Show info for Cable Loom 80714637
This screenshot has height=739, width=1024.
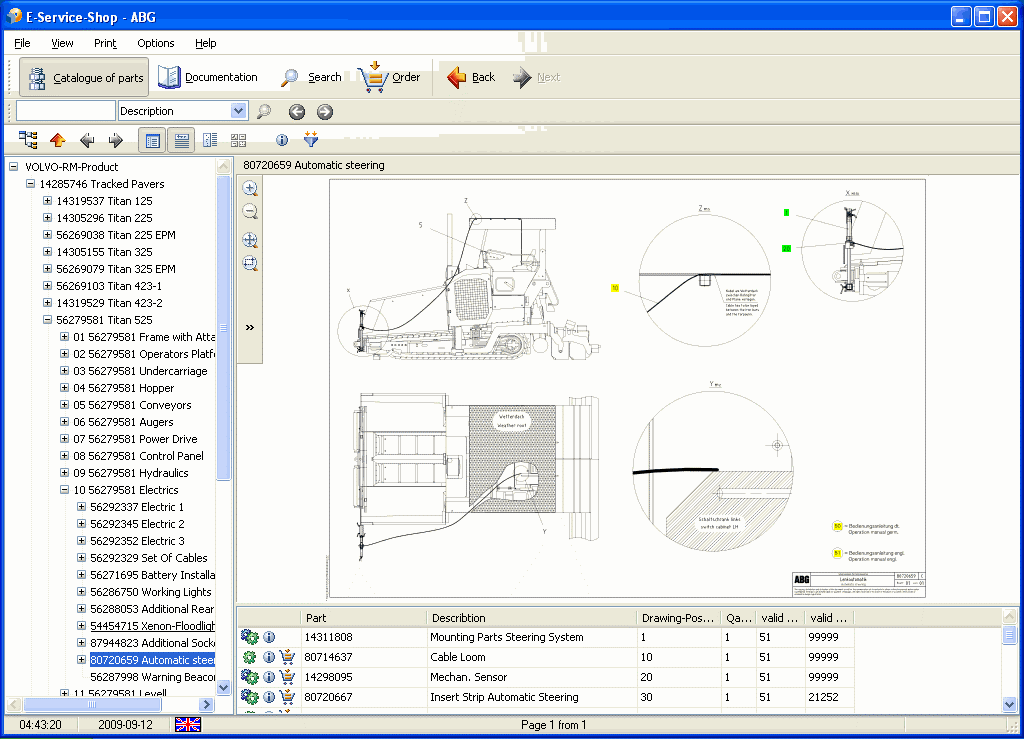coord(269,657)
